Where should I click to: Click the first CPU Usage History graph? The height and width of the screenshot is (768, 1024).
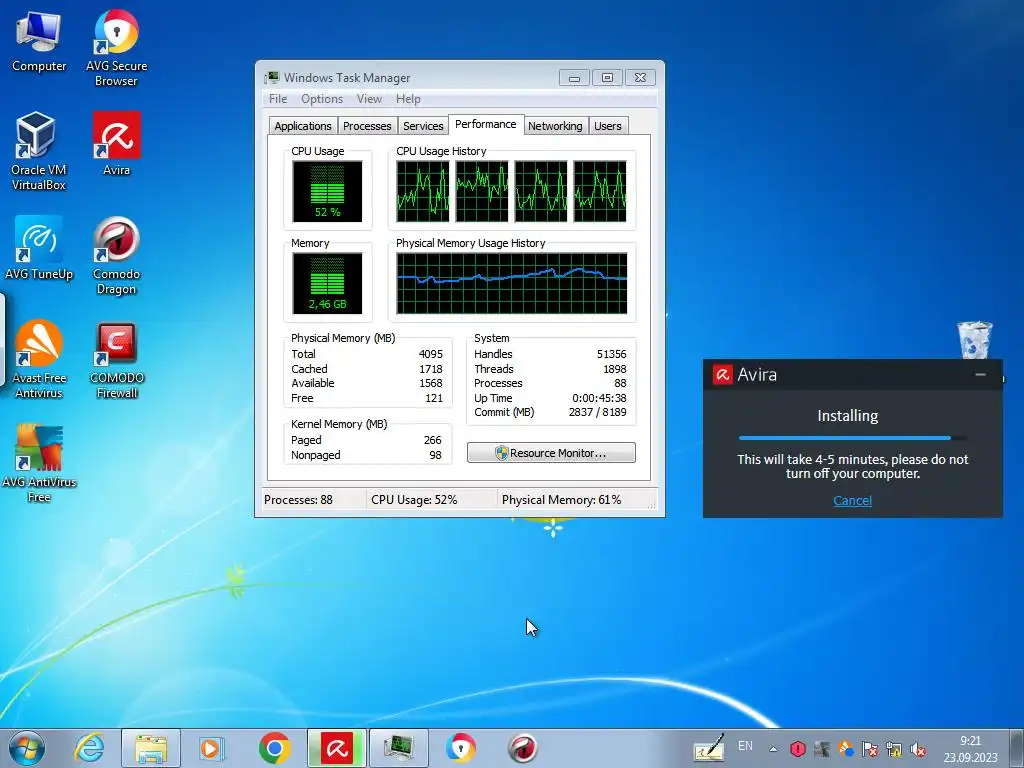[x=423, y=191]
